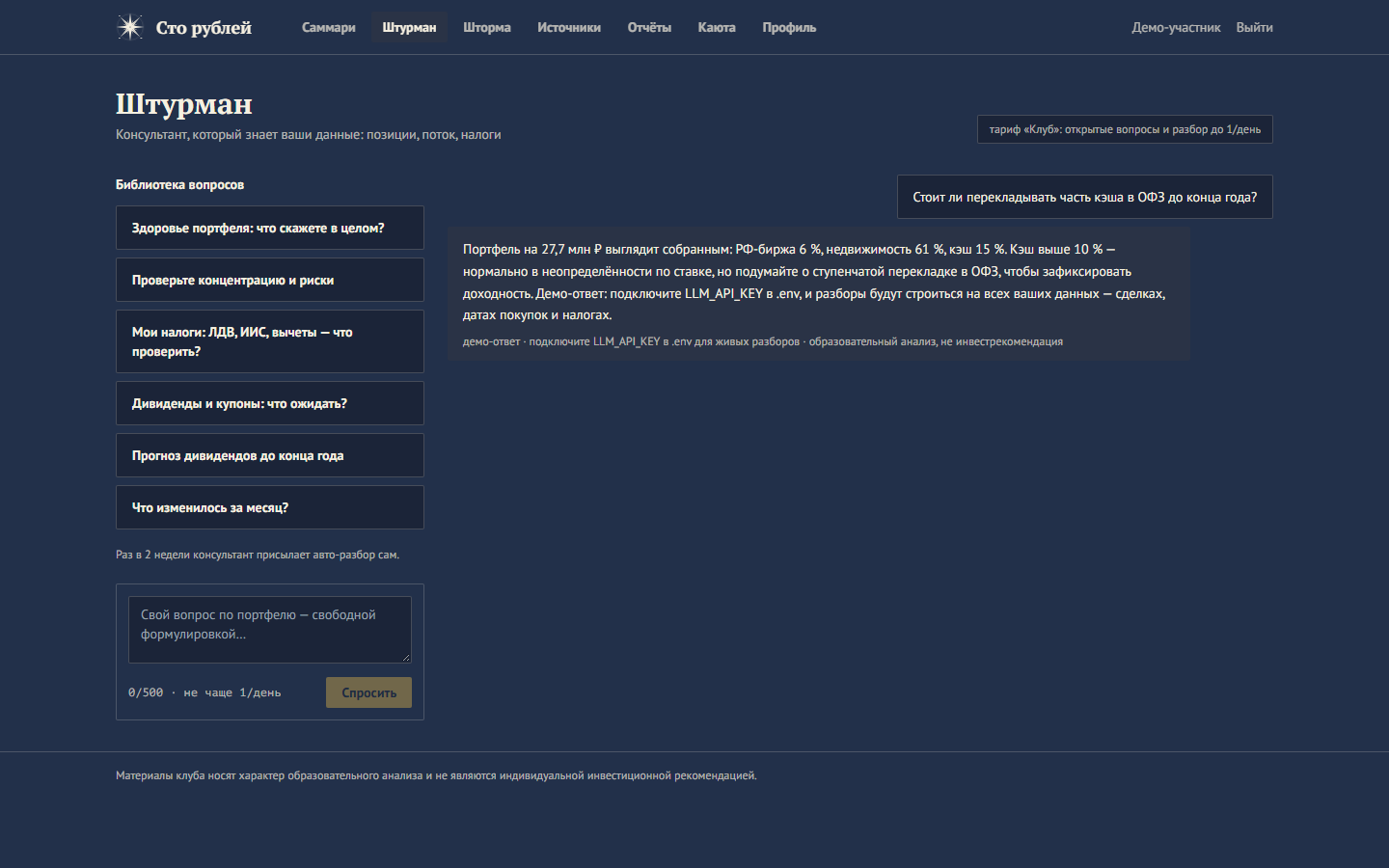The height and width of the screenshot is (868, 1389).
Task: Click the question bubble about ОФЗ
Action: 1085,197
